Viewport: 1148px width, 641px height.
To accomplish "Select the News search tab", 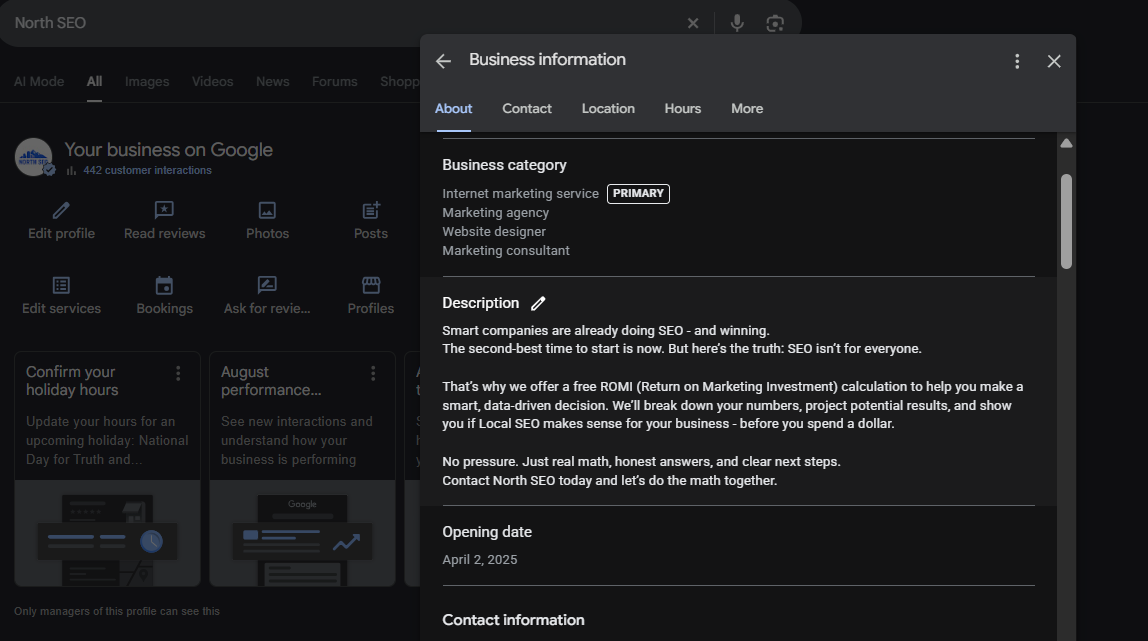I will 272,81.
